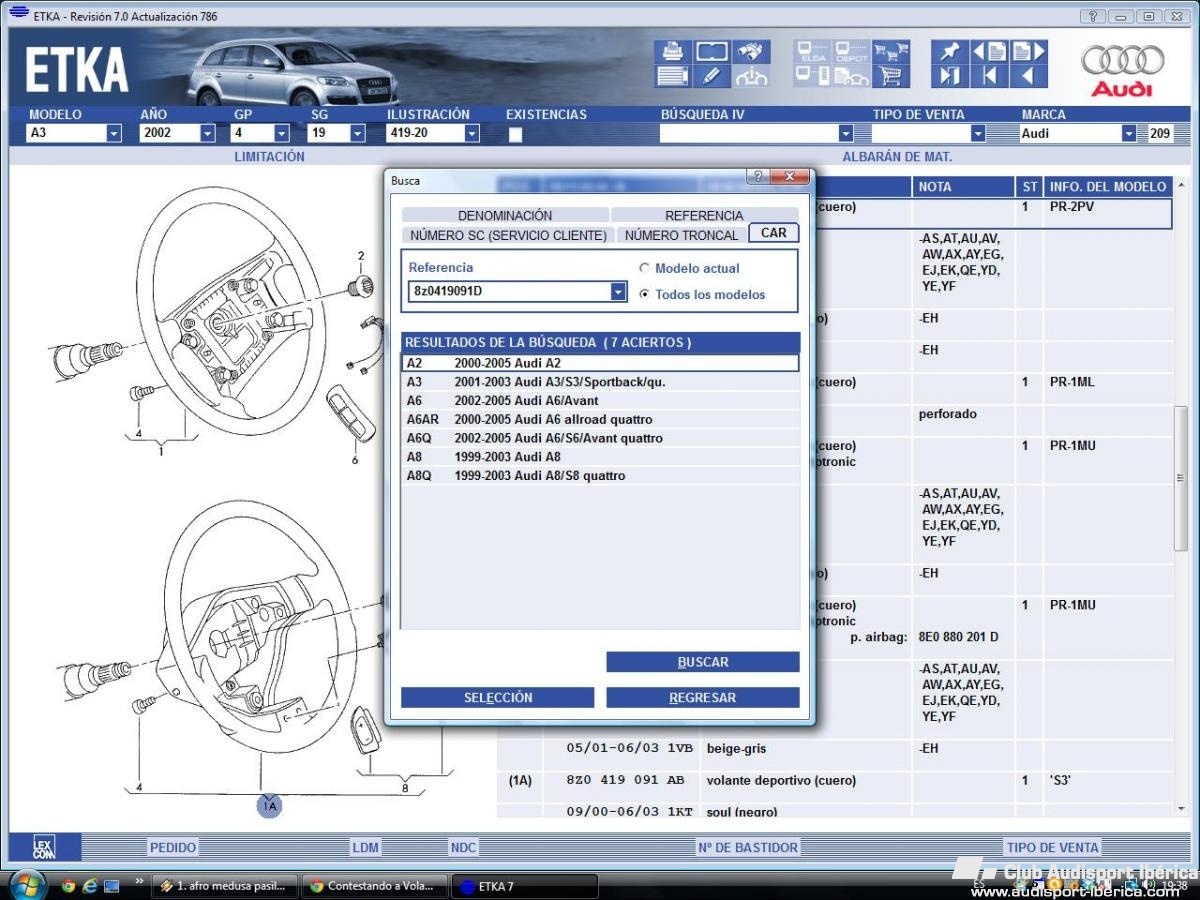Switch to the DENOMINACIÓN tab

505,215
